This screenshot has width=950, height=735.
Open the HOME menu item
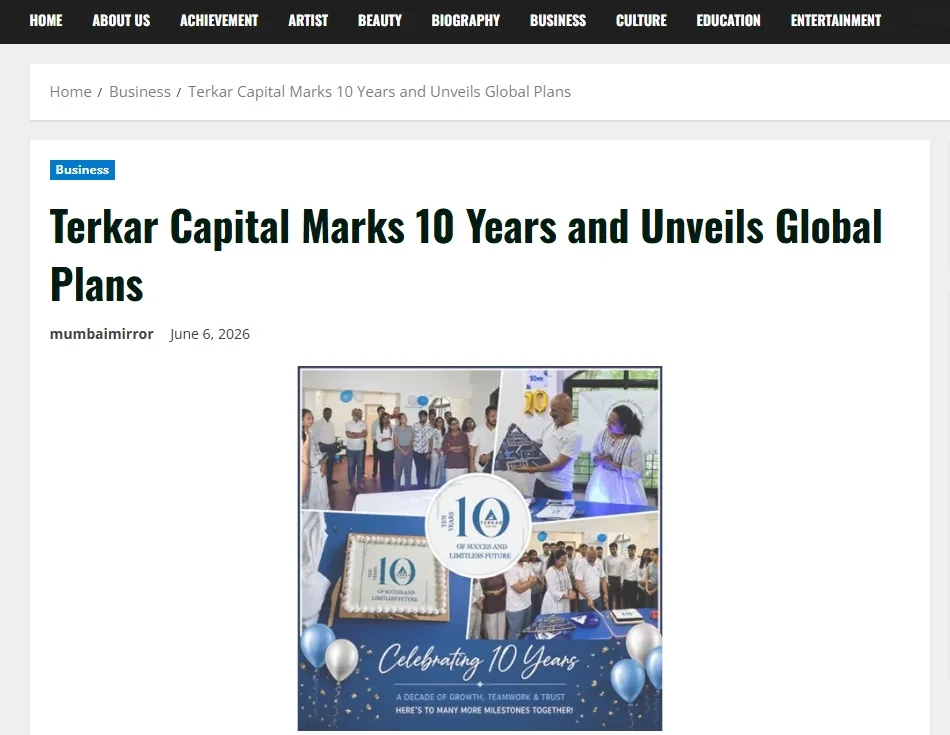pyautogui.click(x=46, y=21)
